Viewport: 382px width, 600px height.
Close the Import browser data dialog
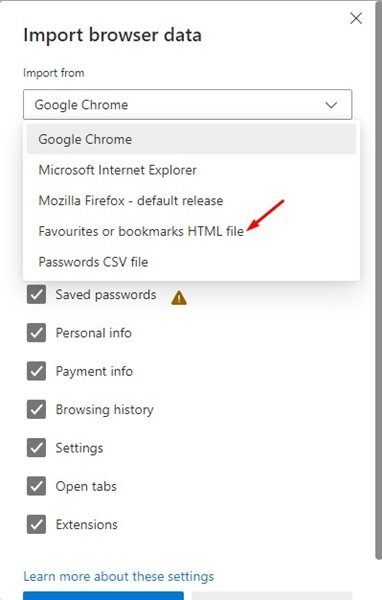pyautogui.click(x=356, y=18)
